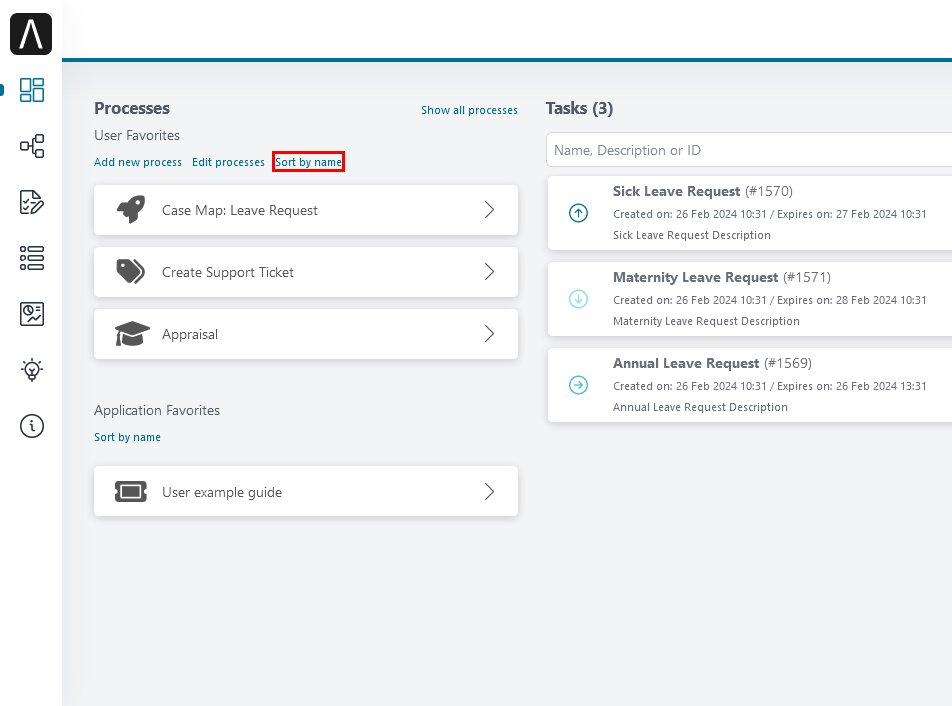This screenshot has width=952, height=706.
Task: Start the Case Map: Leave Request process
Action: click(306, 210)
